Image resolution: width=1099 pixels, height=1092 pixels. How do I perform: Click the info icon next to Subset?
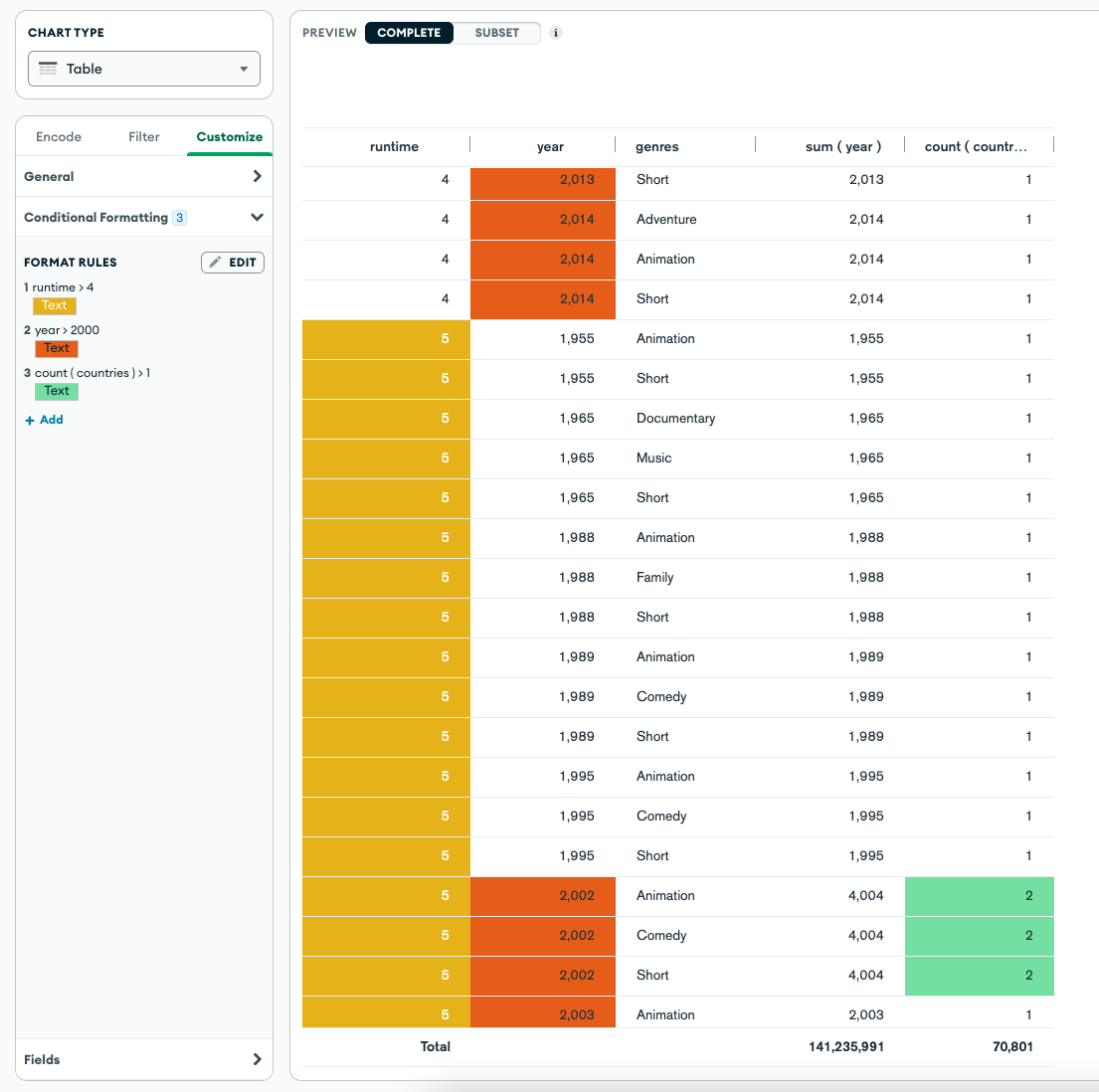pos(556,33)
